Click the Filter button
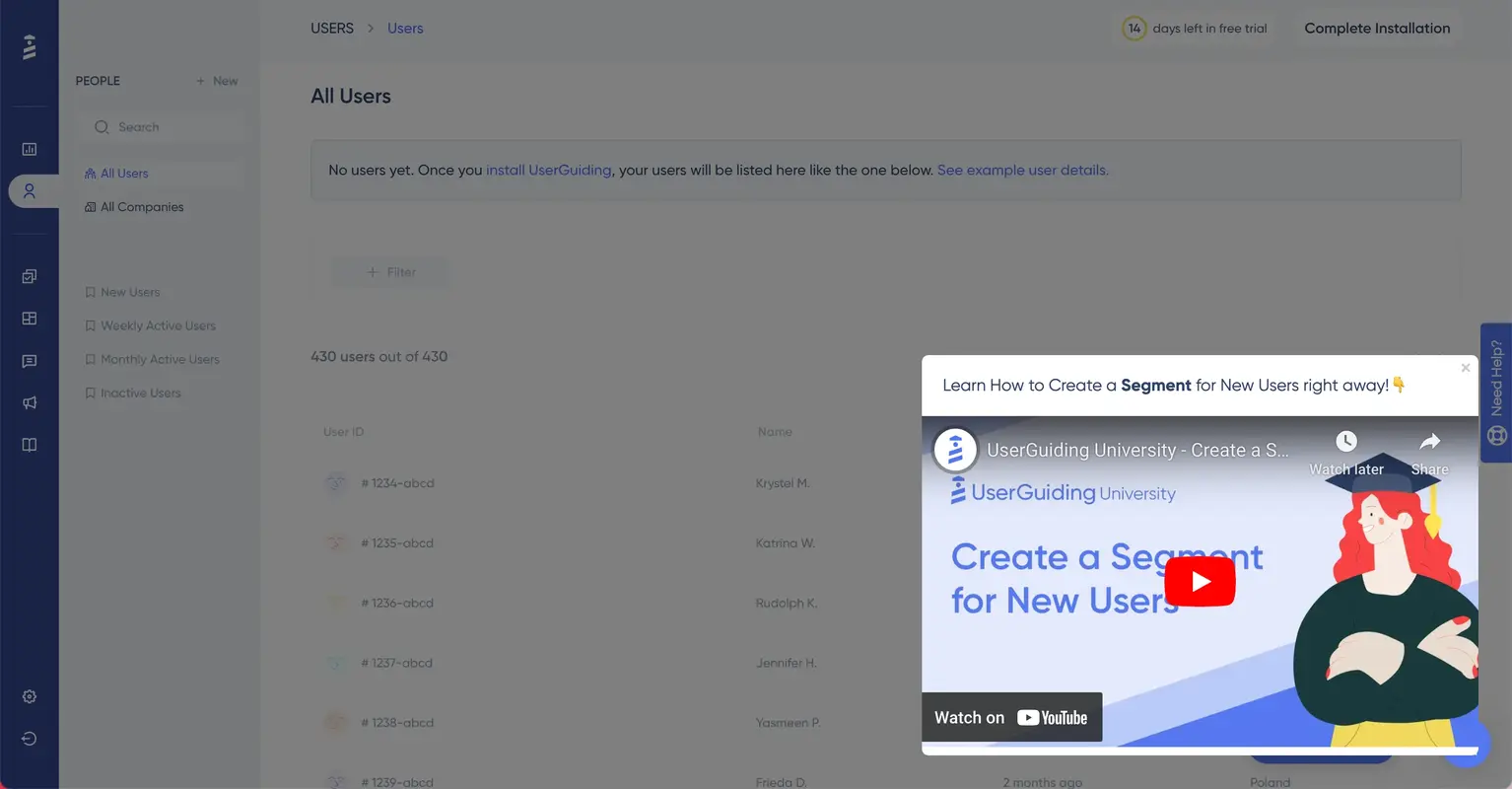The image size is (1512, 789). click(391, 272)
